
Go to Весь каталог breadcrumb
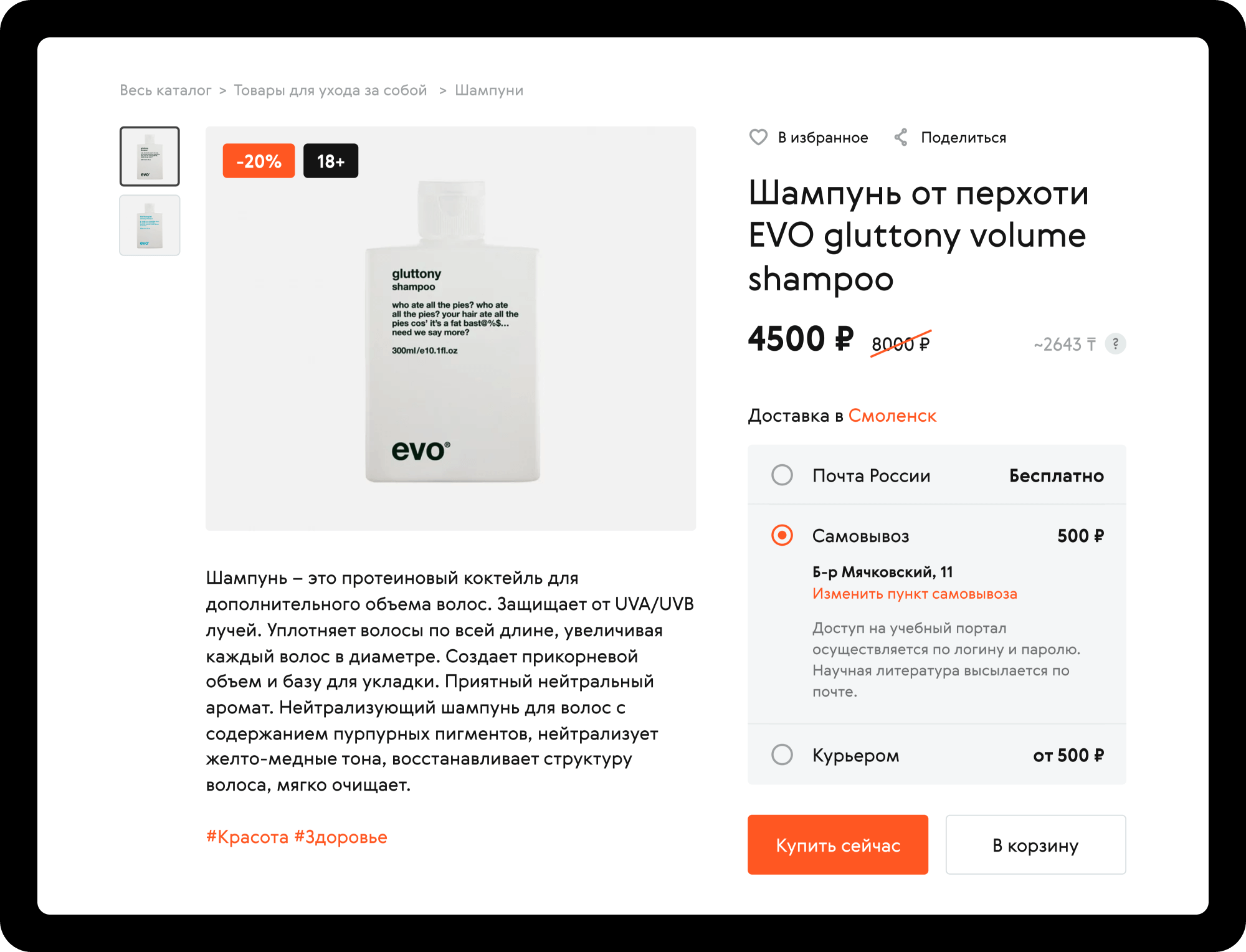click(166, 90)
